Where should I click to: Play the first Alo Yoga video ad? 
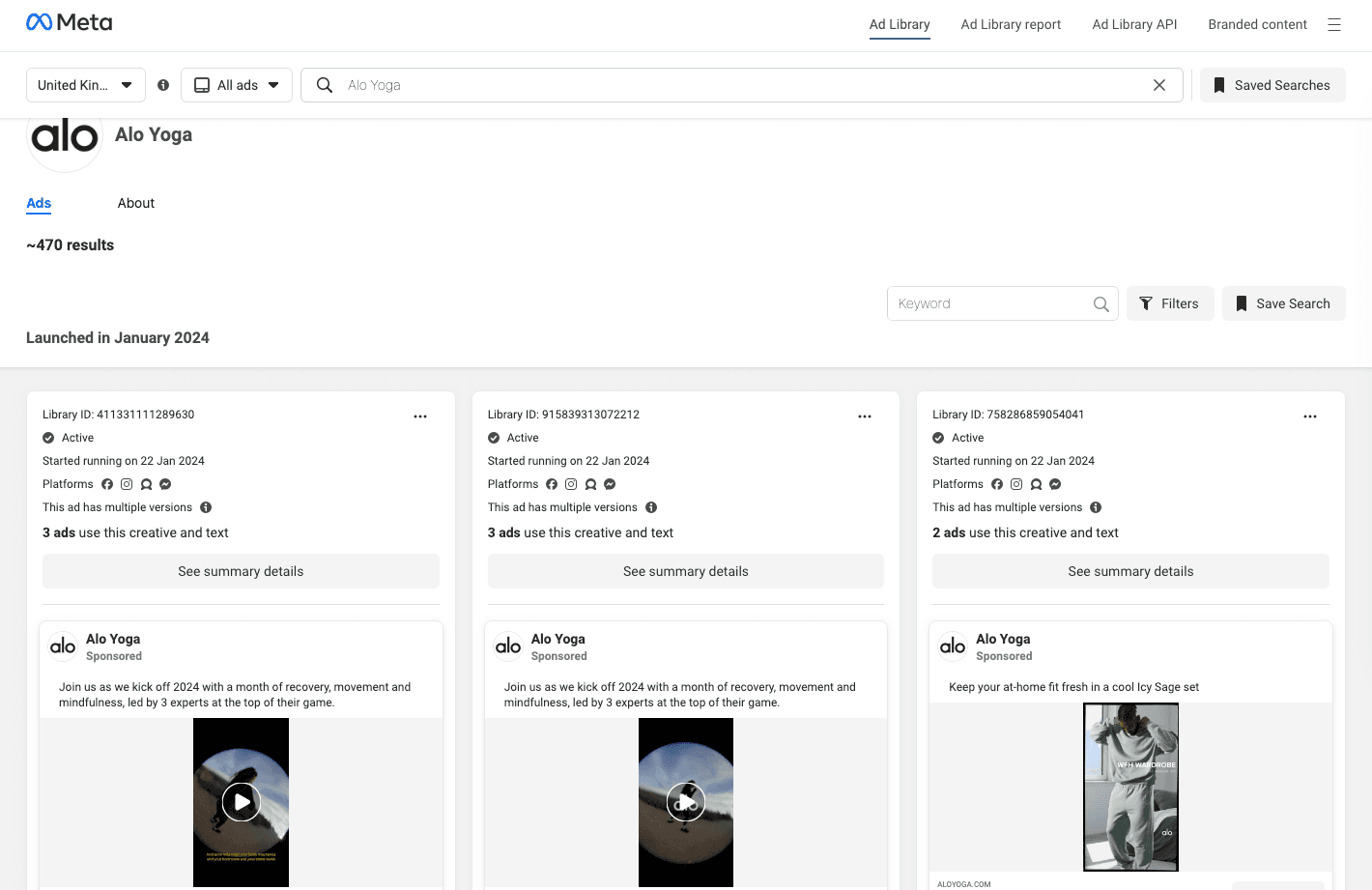pyautogui.click(x=241, y=802)
